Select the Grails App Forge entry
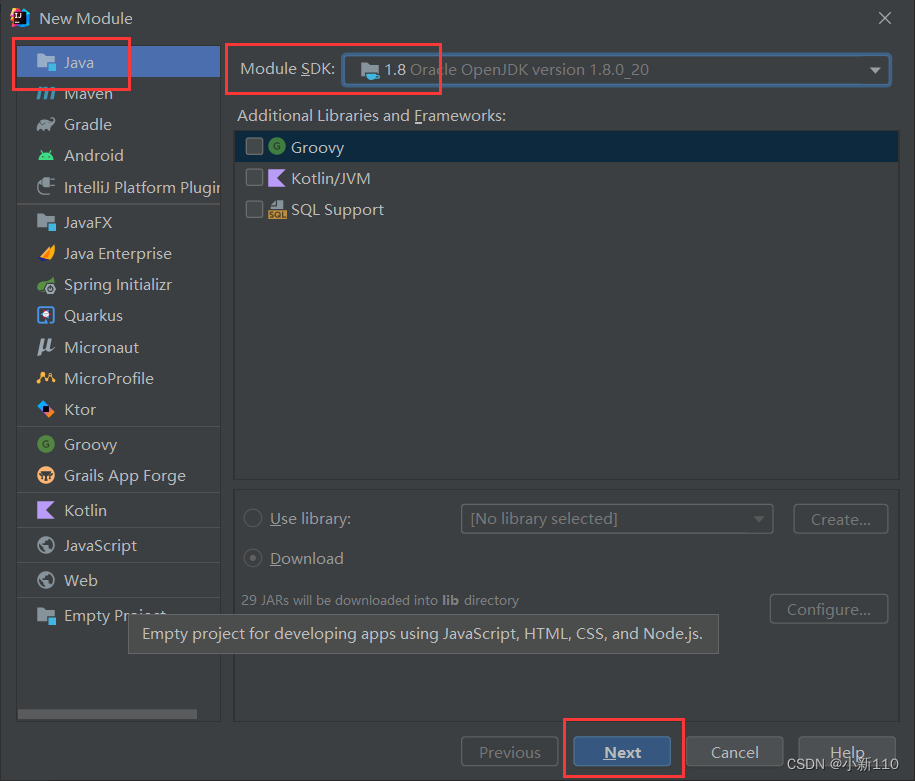 [x=118, y=476]
